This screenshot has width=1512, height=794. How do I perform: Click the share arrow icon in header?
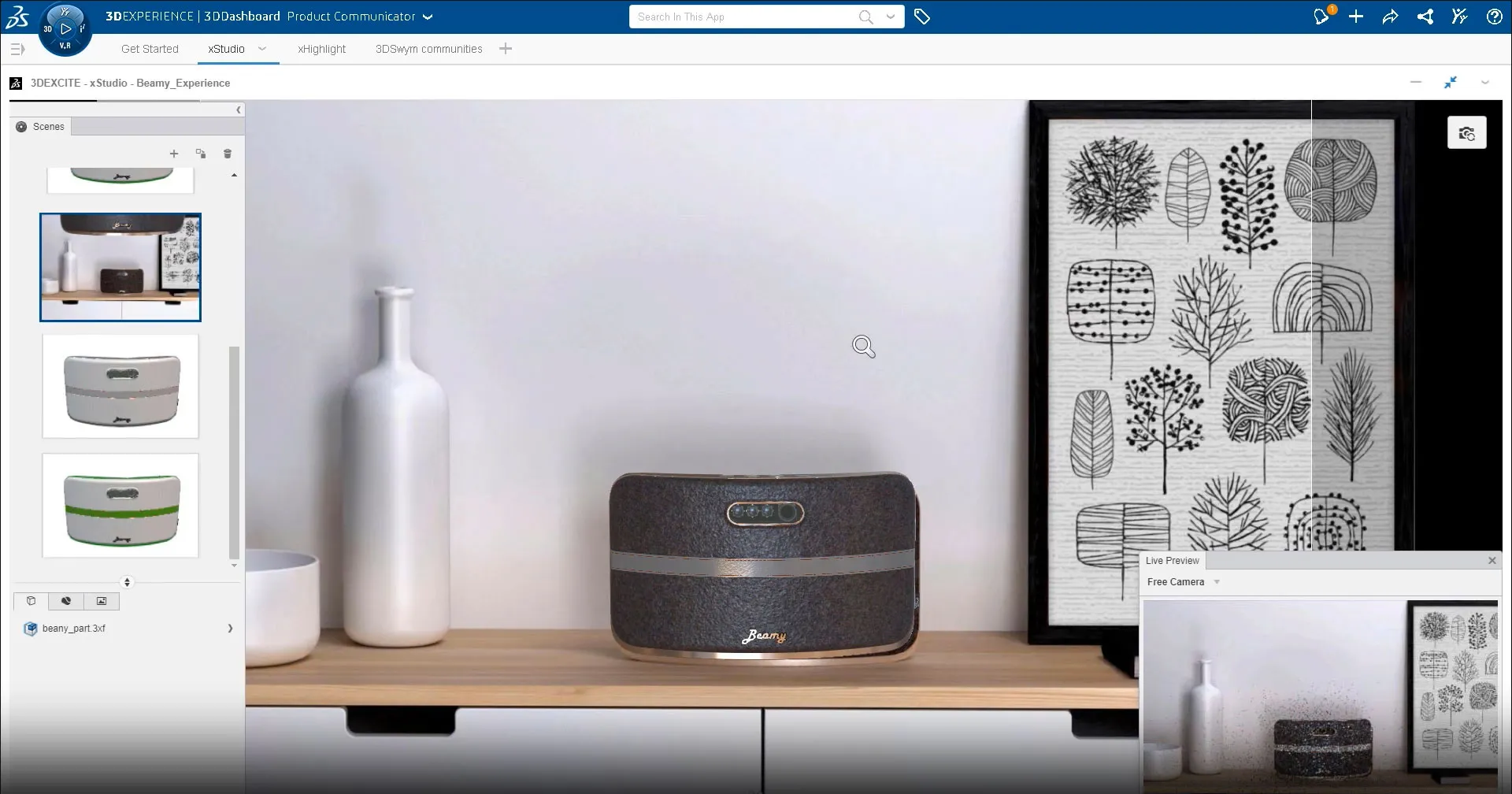point(1390,17)
